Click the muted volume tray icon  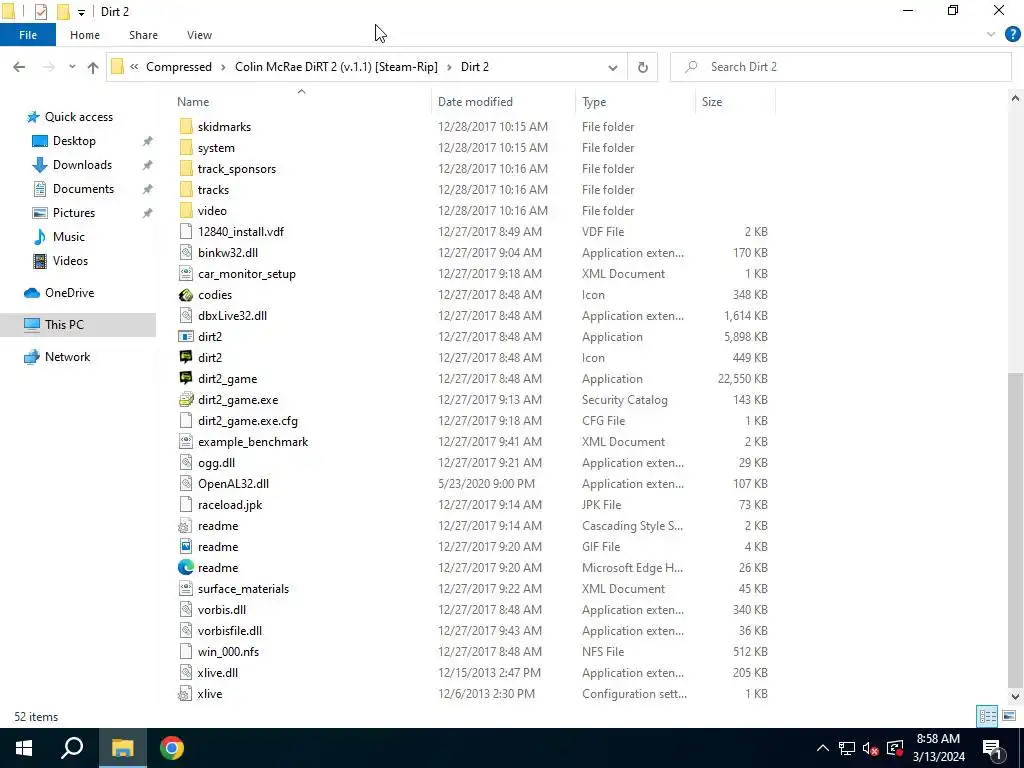click(870, 748)
